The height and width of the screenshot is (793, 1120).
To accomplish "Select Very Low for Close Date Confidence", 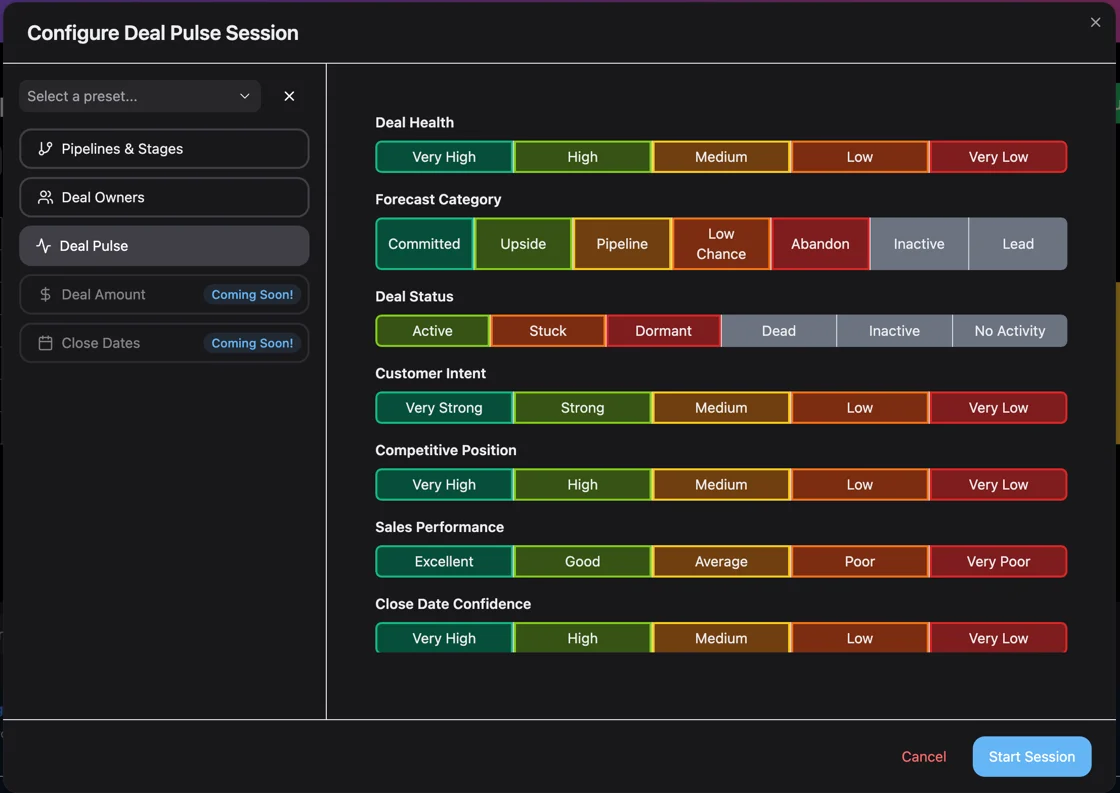I will click(x=997, y=638).
